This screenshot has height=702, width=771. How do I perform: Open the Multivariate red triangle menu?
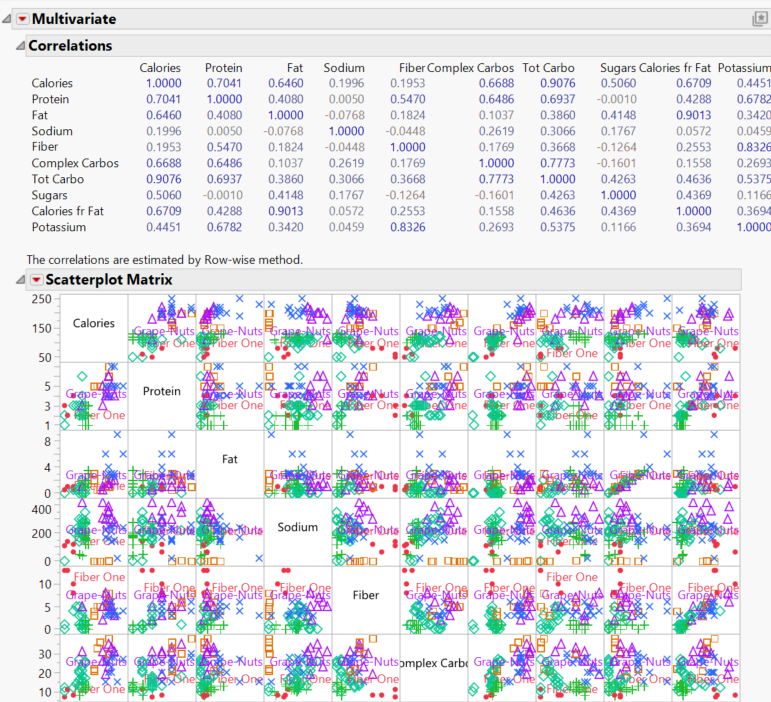(x=22, y=19)
